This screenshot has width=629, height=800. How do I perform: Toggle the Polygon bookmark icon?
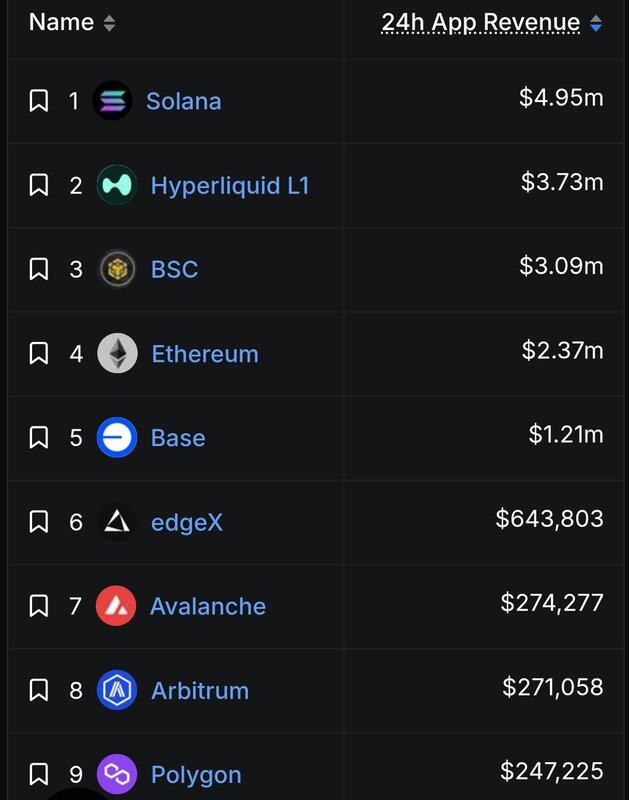click(x=39, y=774)
